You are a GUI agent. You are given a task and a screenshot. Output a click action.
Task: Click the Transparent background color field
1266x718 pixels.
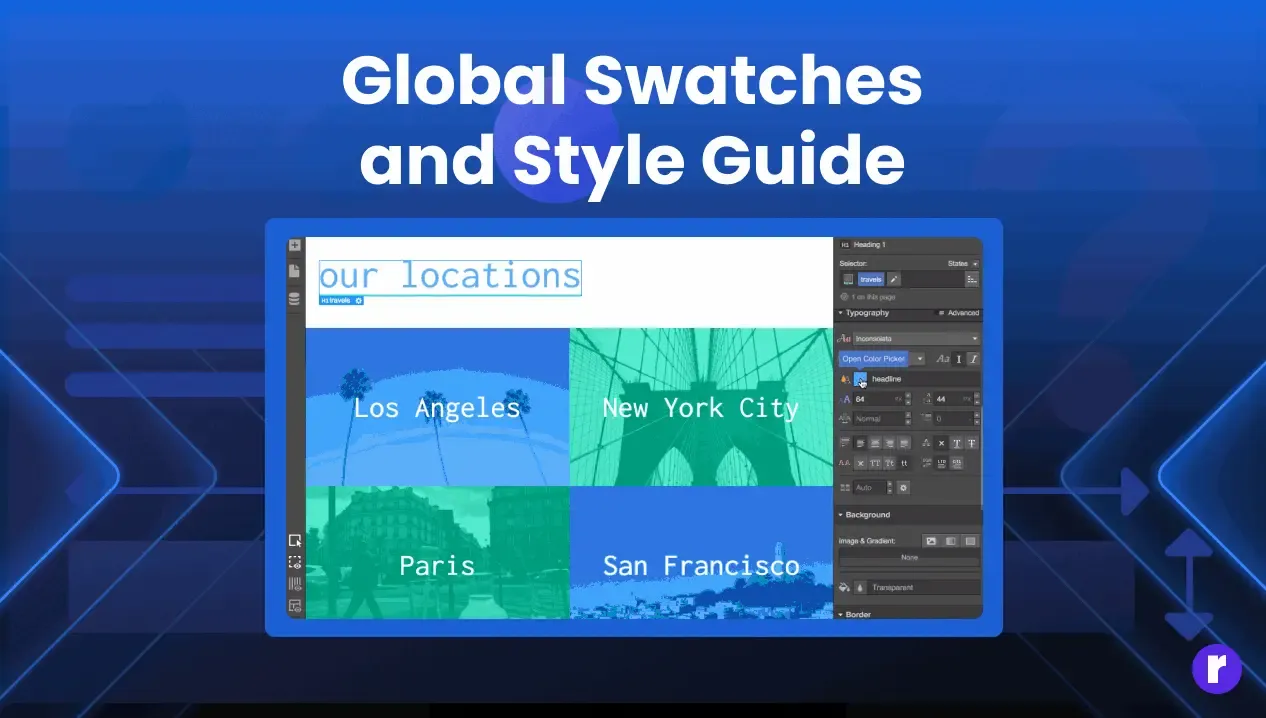(924, 588)
